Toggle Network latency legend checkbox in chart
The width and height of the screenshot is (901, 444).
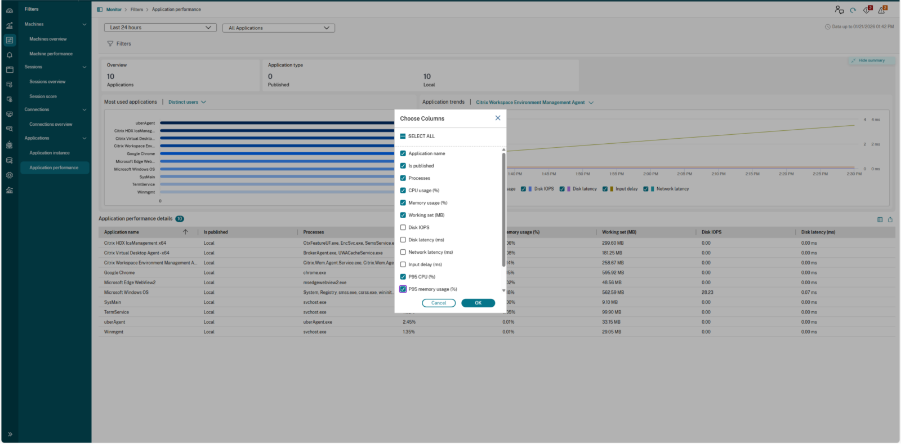coord(646,188)
